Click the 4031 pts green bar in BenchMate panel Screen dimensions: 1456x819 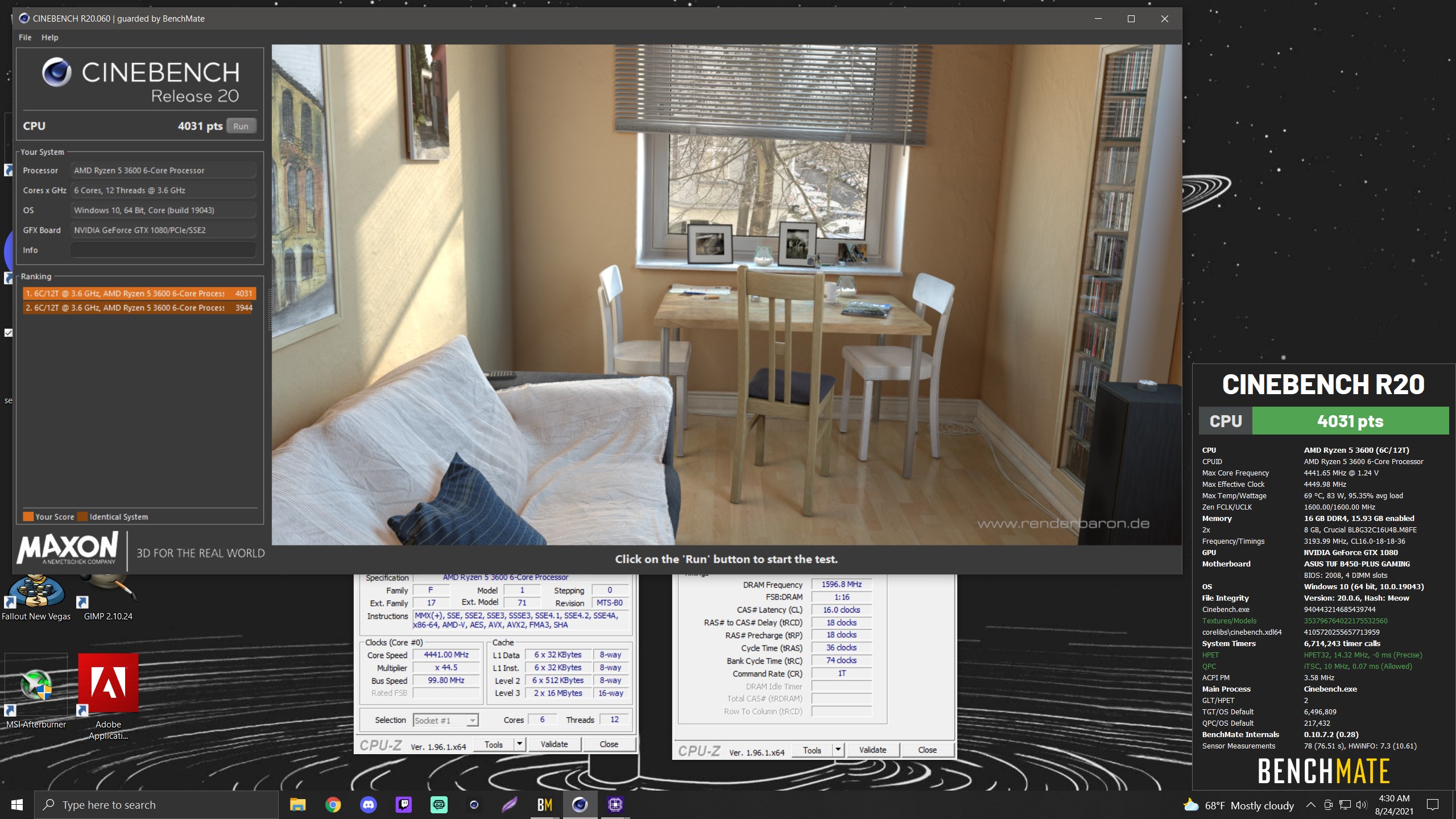pyautogui.click(x=1350, y=421)
